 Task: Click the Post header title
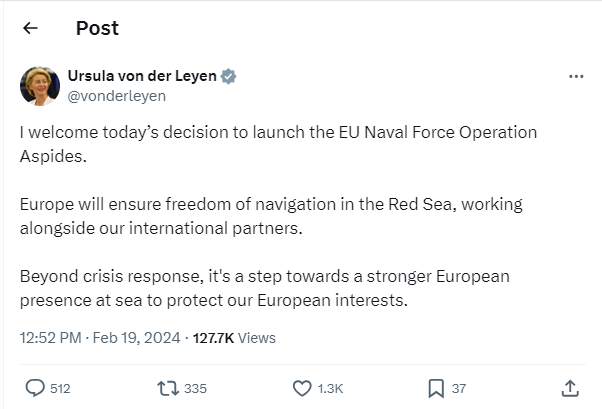pos(97,28)
